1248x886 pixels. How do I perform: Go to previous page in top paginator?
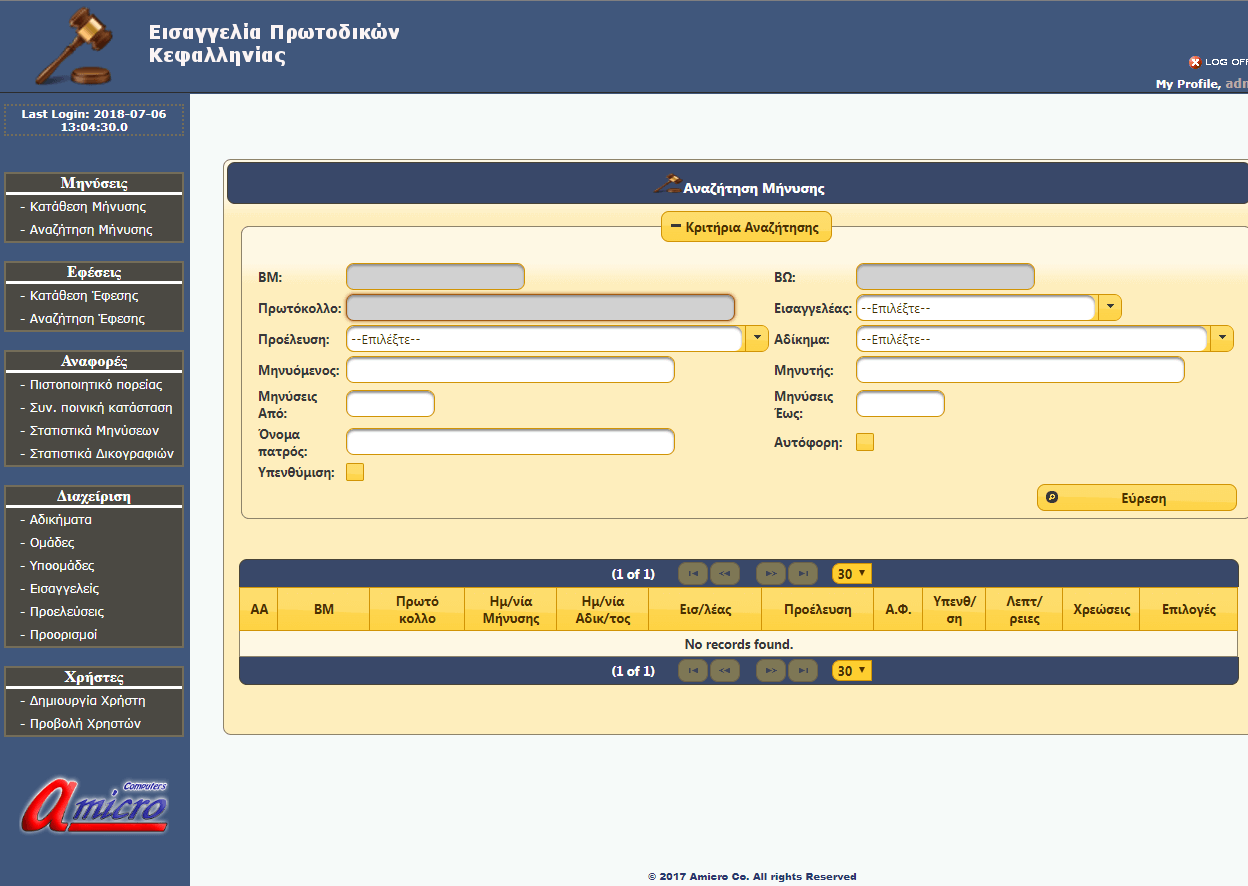pos(724,574)
